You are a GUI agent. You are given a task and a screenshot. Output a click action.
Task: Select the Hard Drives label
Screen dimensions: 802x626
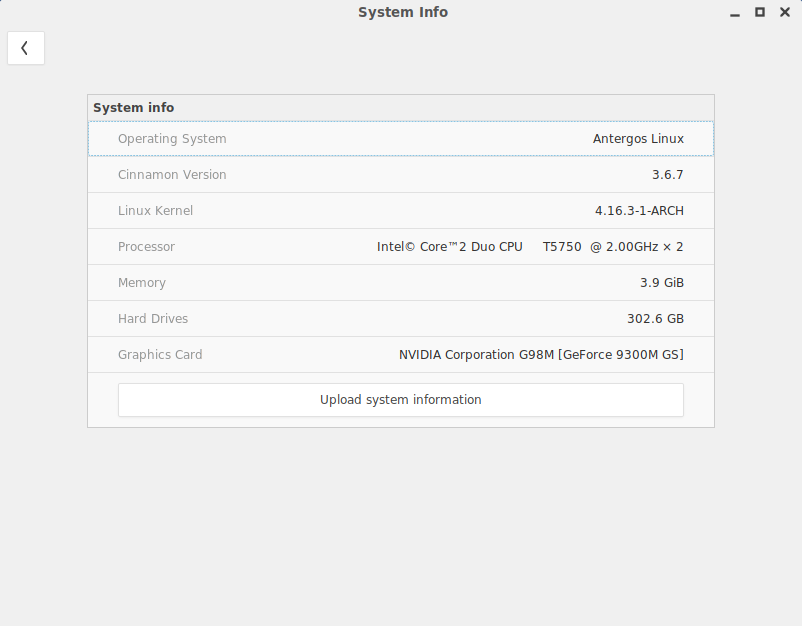click(x=153, y=319)
